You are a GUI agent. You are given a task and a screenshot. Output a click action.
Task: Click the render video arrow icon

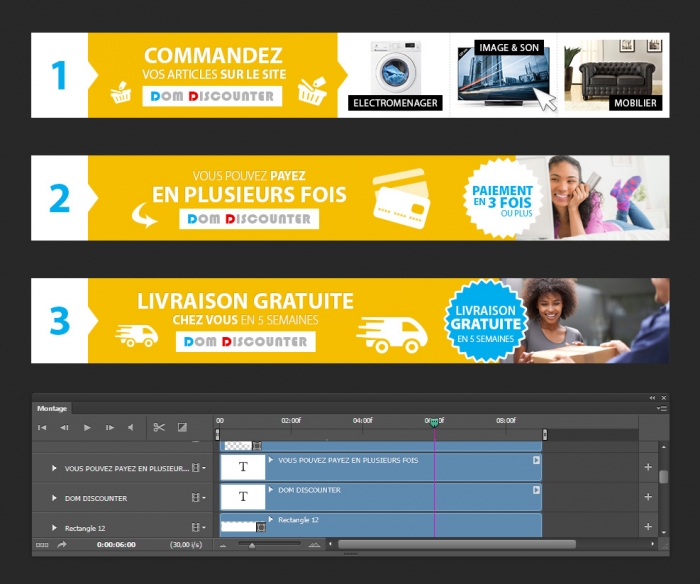[62, 544]
